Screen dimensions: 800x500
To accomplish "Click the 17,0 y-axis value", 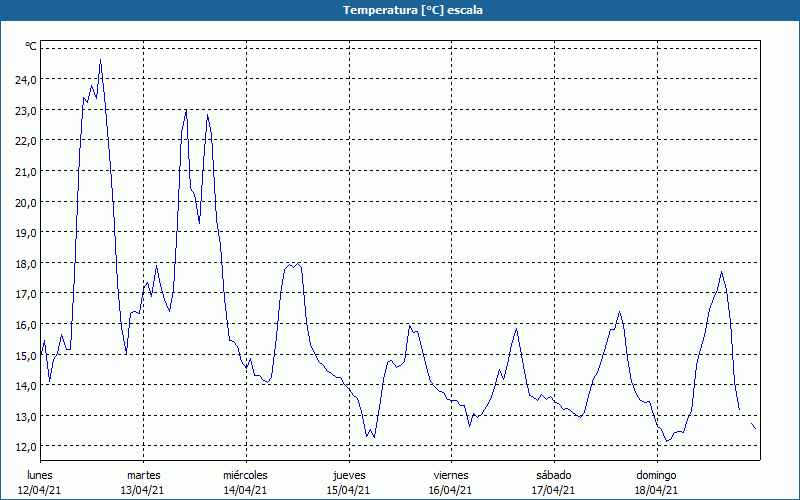I will [27, 294].
